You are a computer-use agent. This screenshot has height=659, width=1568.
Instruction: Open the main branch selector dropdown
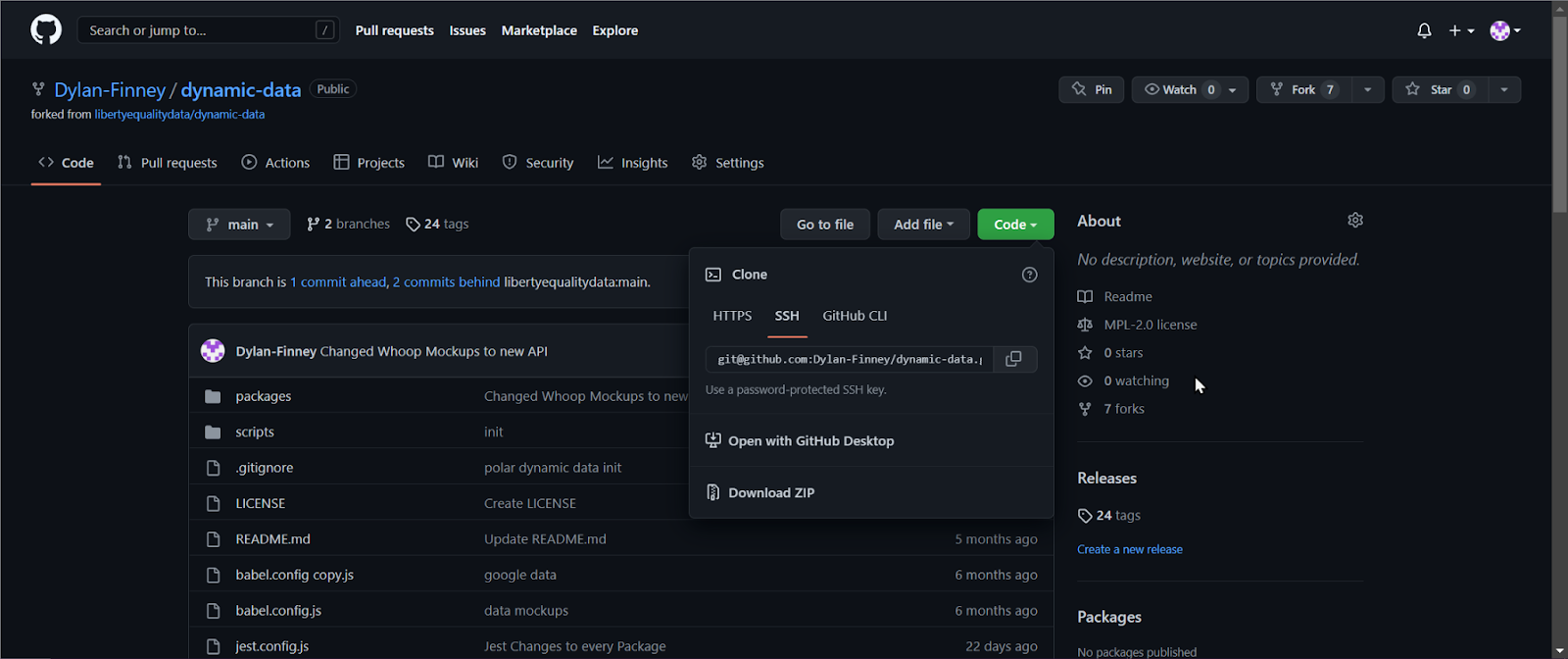pos(239,225)
